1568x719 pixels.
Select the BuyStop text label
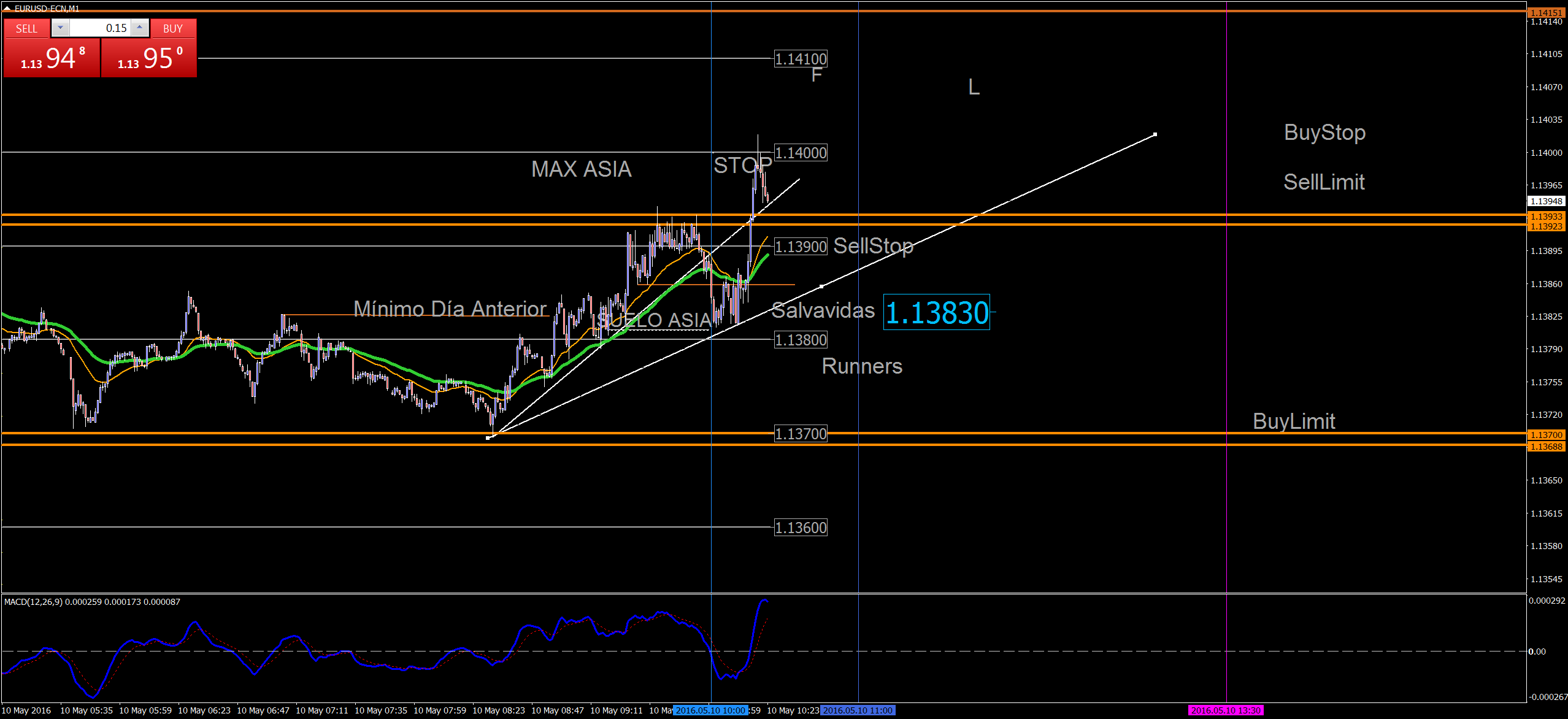(1324, 133)
